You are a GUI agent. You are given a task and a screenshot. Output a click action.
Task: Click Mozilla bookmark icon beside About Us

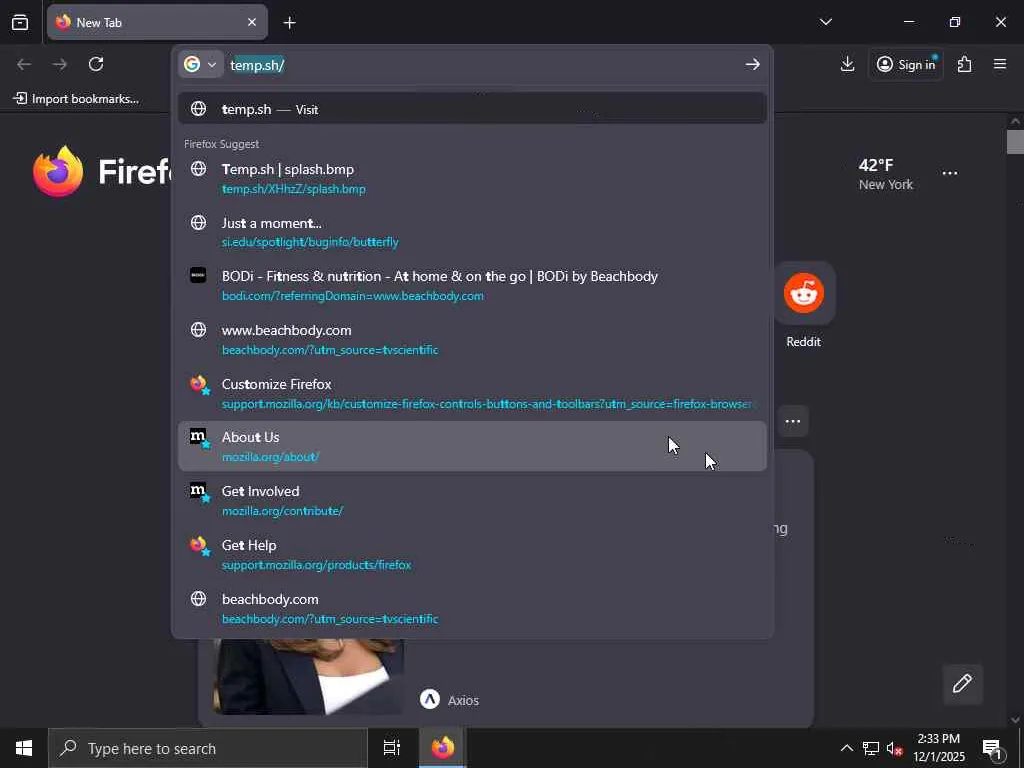click(x=200, y=438)
